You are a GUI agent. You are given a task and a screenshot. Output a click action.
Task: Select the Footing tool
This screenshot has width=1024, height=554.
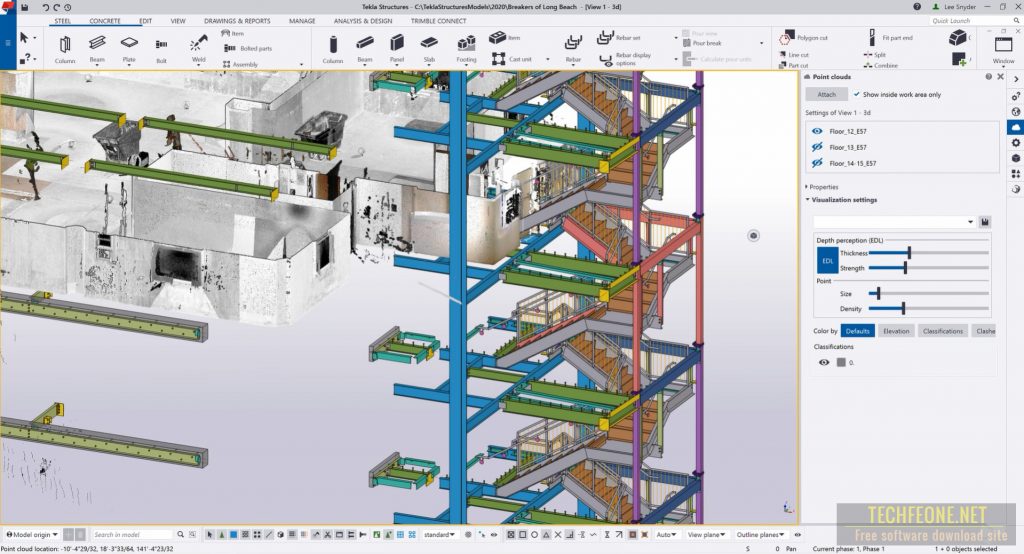click(466, 49)
